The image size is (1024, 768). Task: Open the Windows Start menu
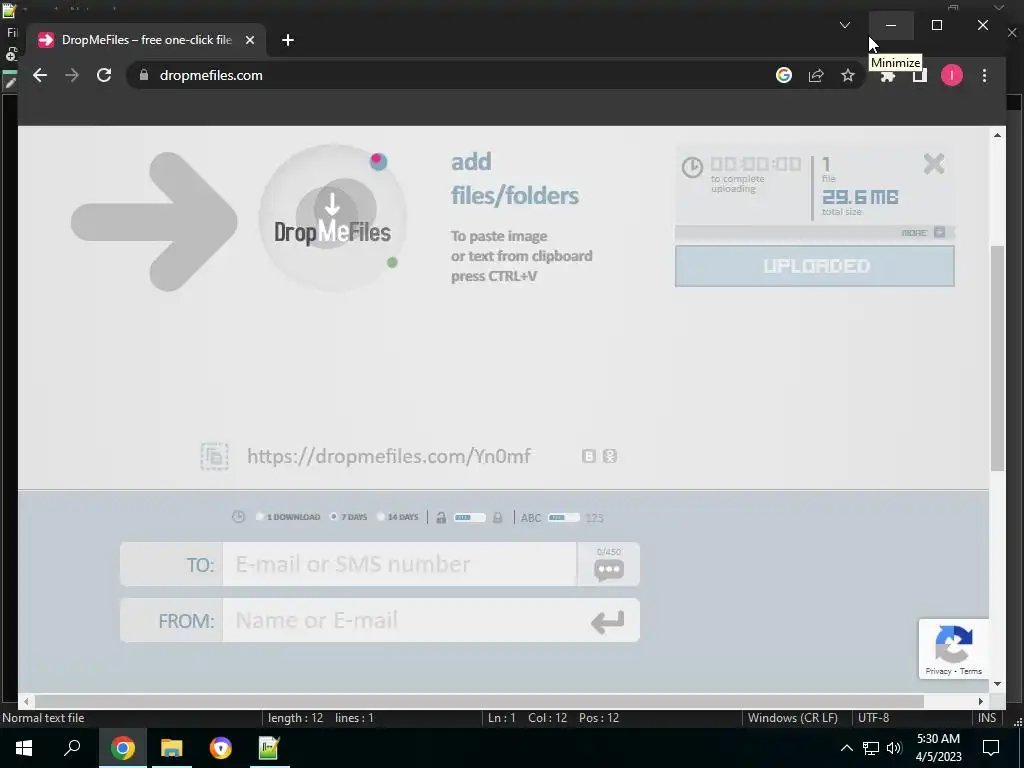pyautogui.click(x=24, y=748)
